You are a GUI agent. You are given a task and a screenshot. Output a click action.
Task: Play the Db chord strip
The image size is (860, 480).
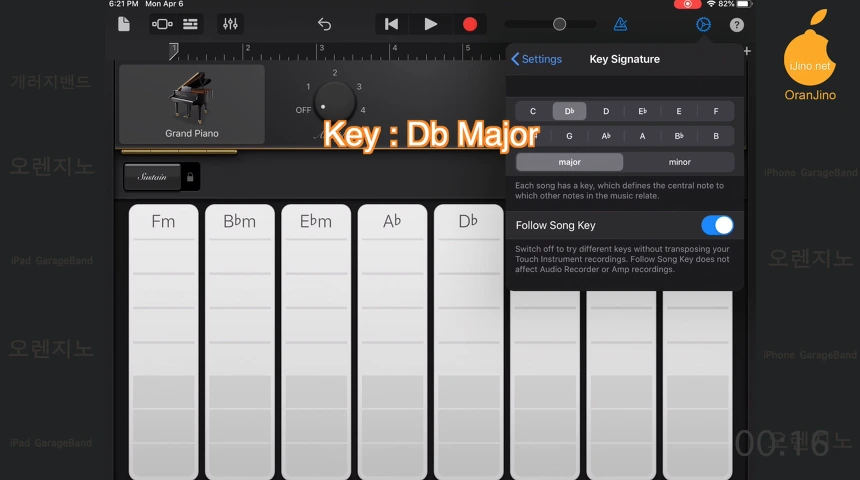[x=468, y=342]
